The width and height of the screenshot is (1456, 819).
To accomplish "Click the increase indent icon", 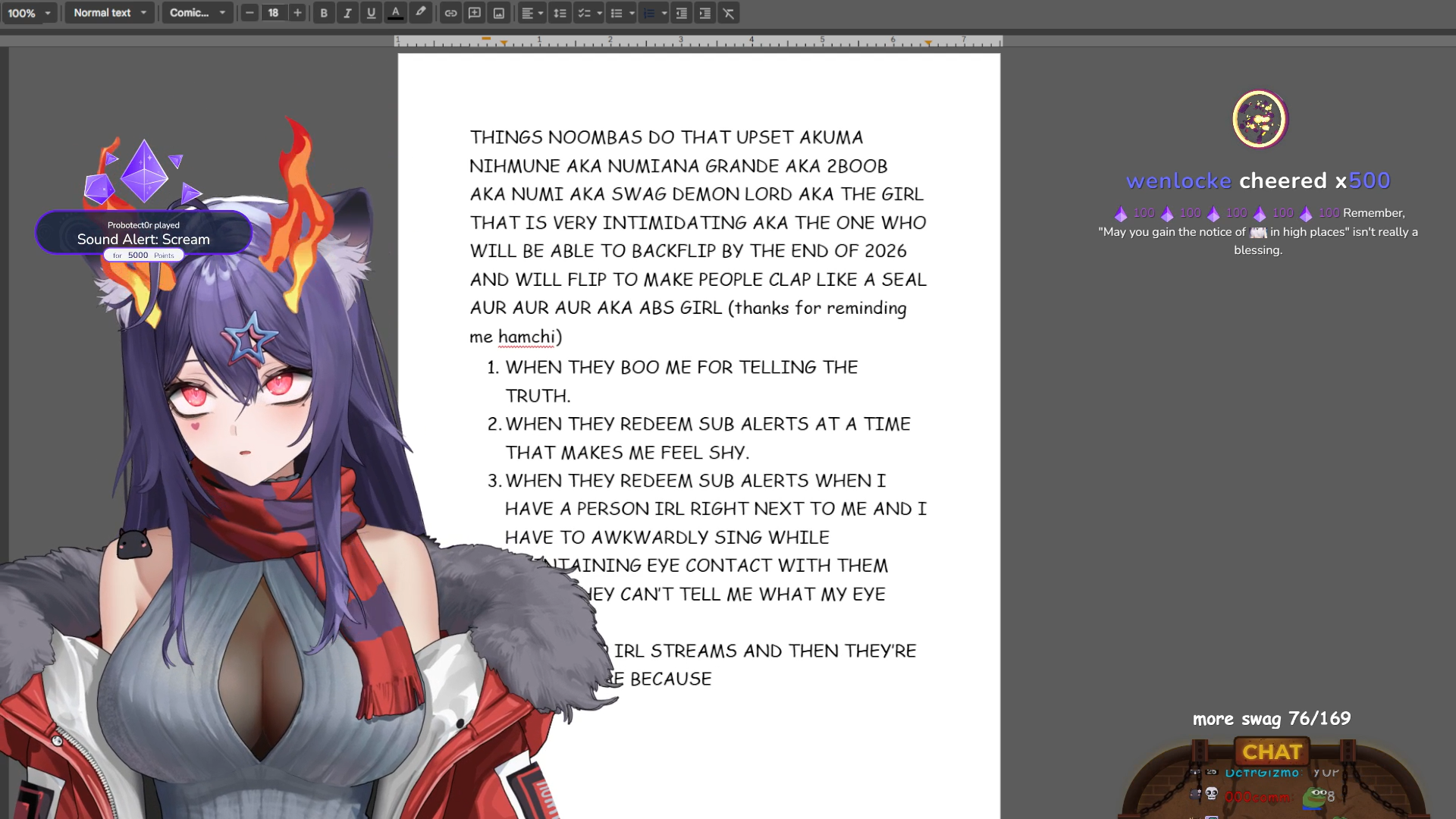I will click(704, 13).
